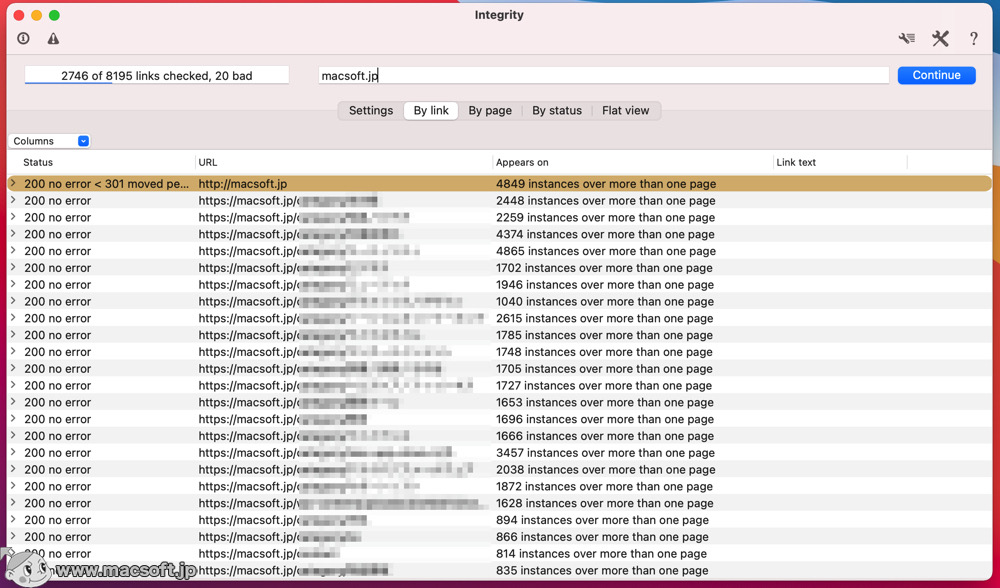Screen dimensions: 1000x588
Task: Expand the row with 1040 instances
Action: [x=13, y=300]
